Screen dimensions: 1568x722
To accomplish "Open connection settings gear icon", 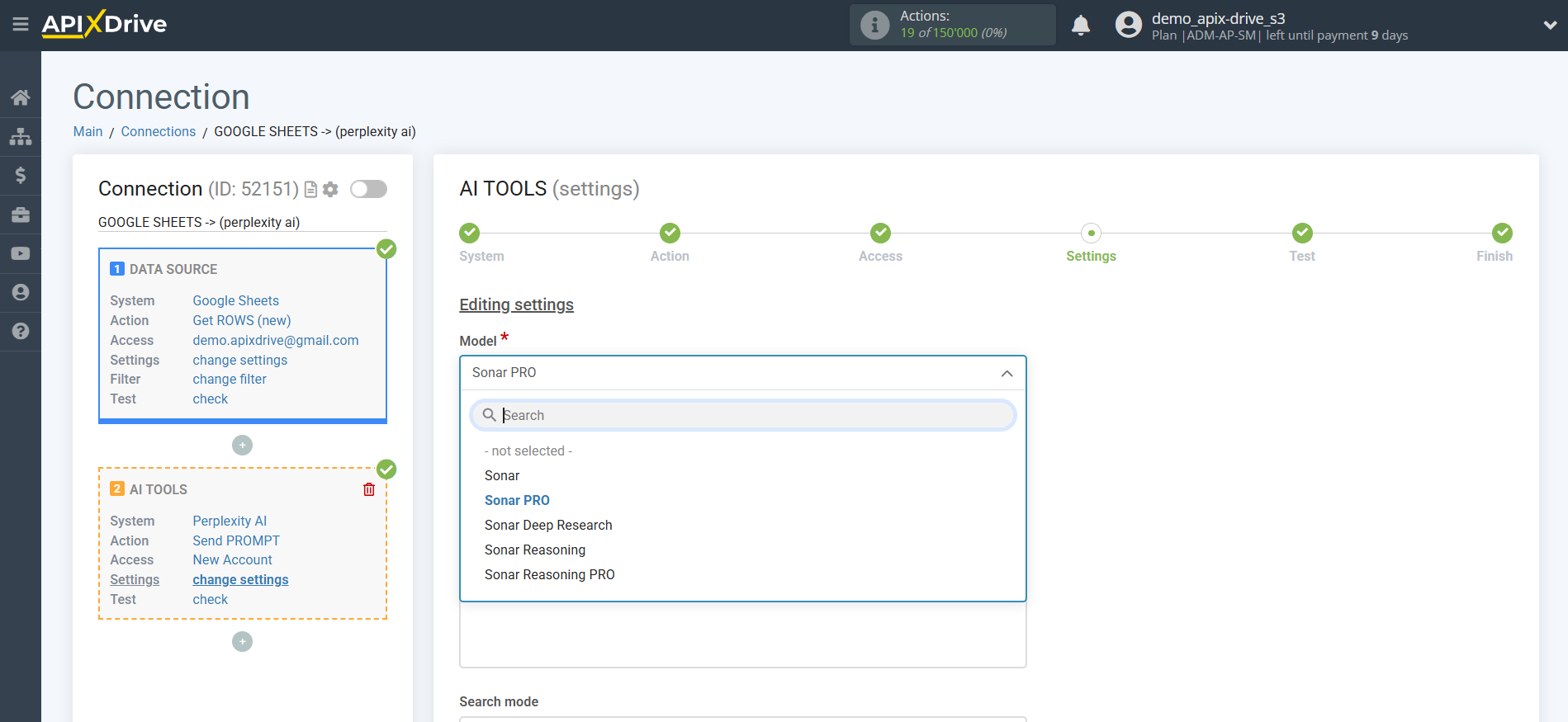I will pyautogui.click(x=330, y=189).
